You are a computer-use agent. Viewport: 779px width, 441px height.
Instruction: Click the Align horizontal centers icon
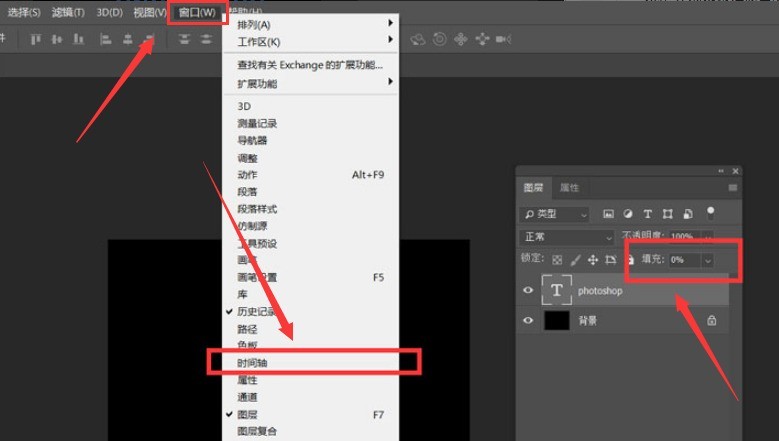pyautogui.click(x=128, y=39)
